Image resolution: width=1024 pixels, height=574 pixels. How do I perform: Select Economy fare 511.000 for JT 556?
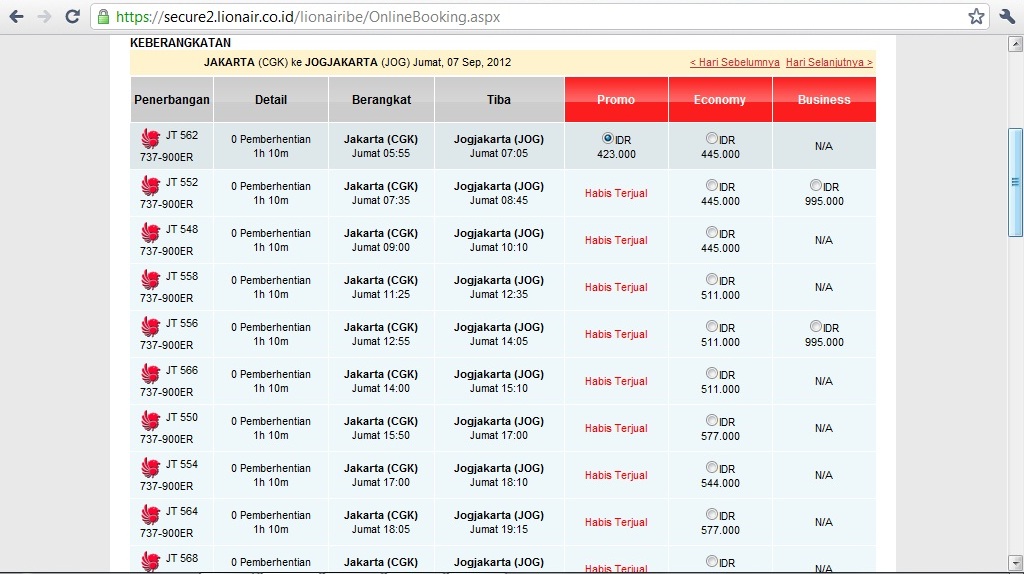point(712,327)
